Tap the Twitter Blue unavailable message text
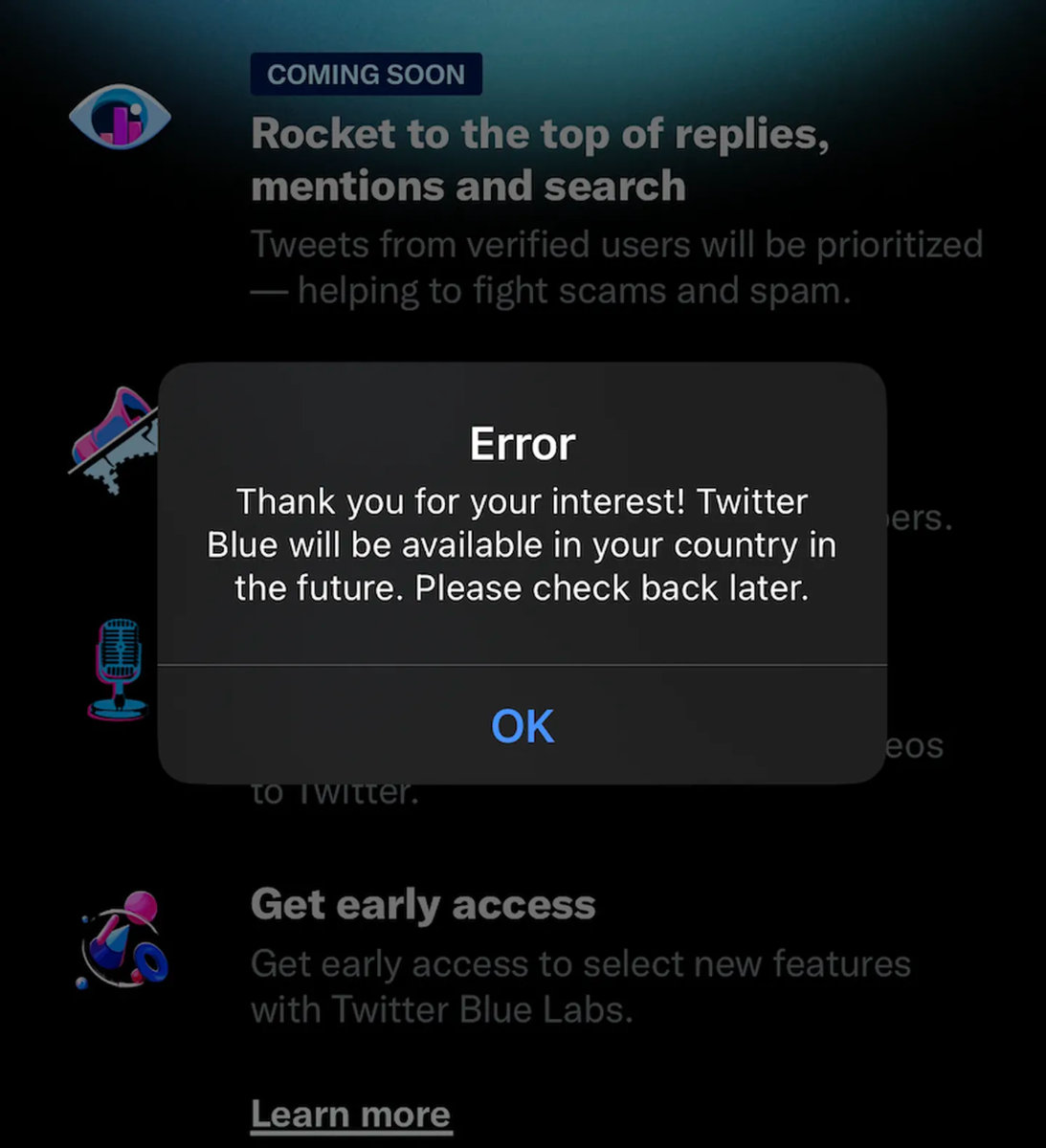This screenshot has height=1148, width=1046. pos(523,544)
